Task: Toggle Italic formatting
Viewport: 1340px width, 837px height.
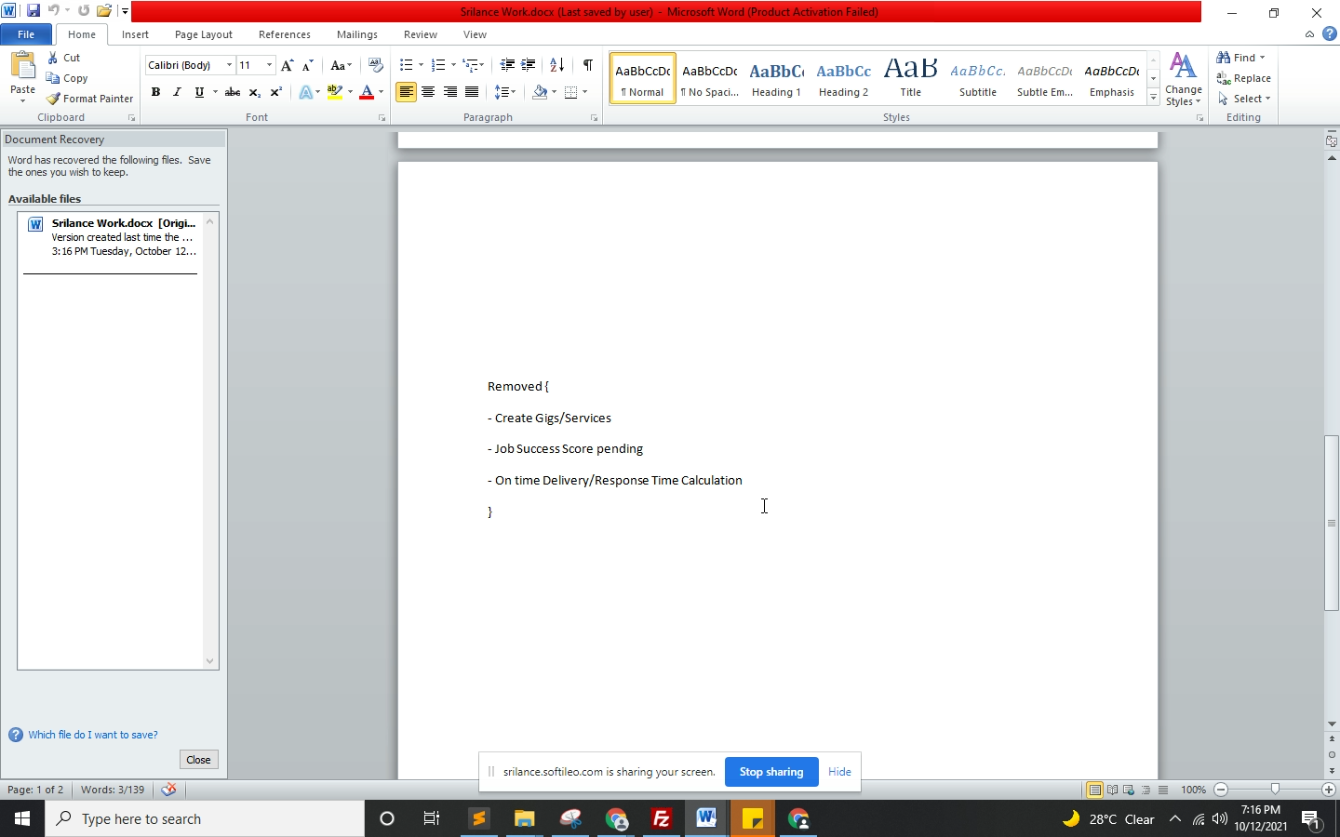Action: 177,92
